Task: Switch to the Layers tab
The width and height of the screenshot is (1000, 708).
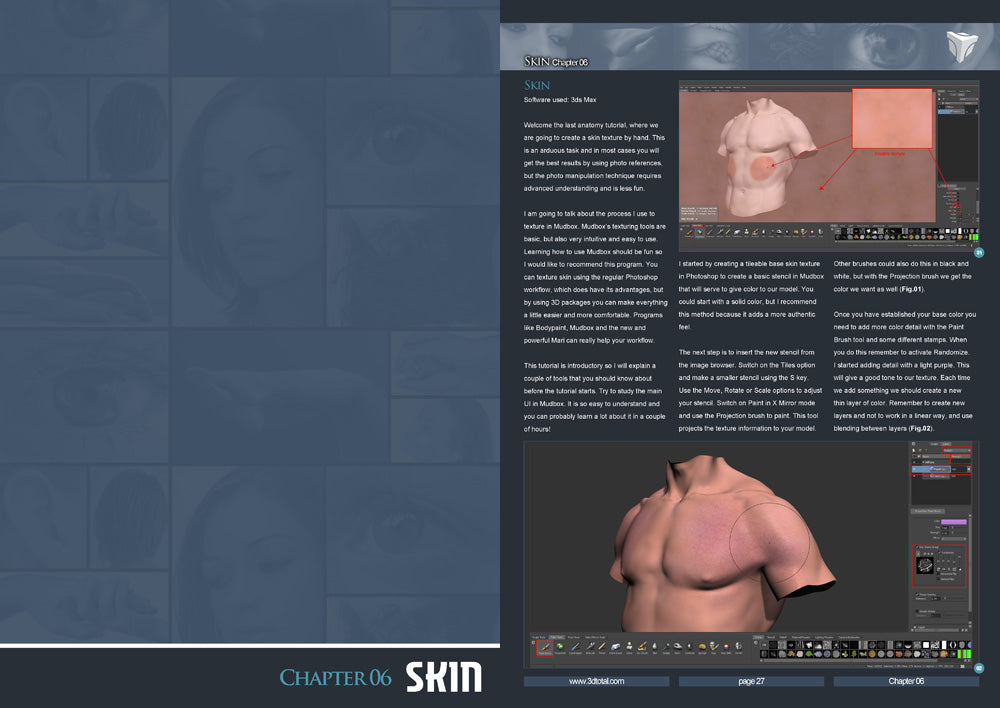Action: [946, 443]
